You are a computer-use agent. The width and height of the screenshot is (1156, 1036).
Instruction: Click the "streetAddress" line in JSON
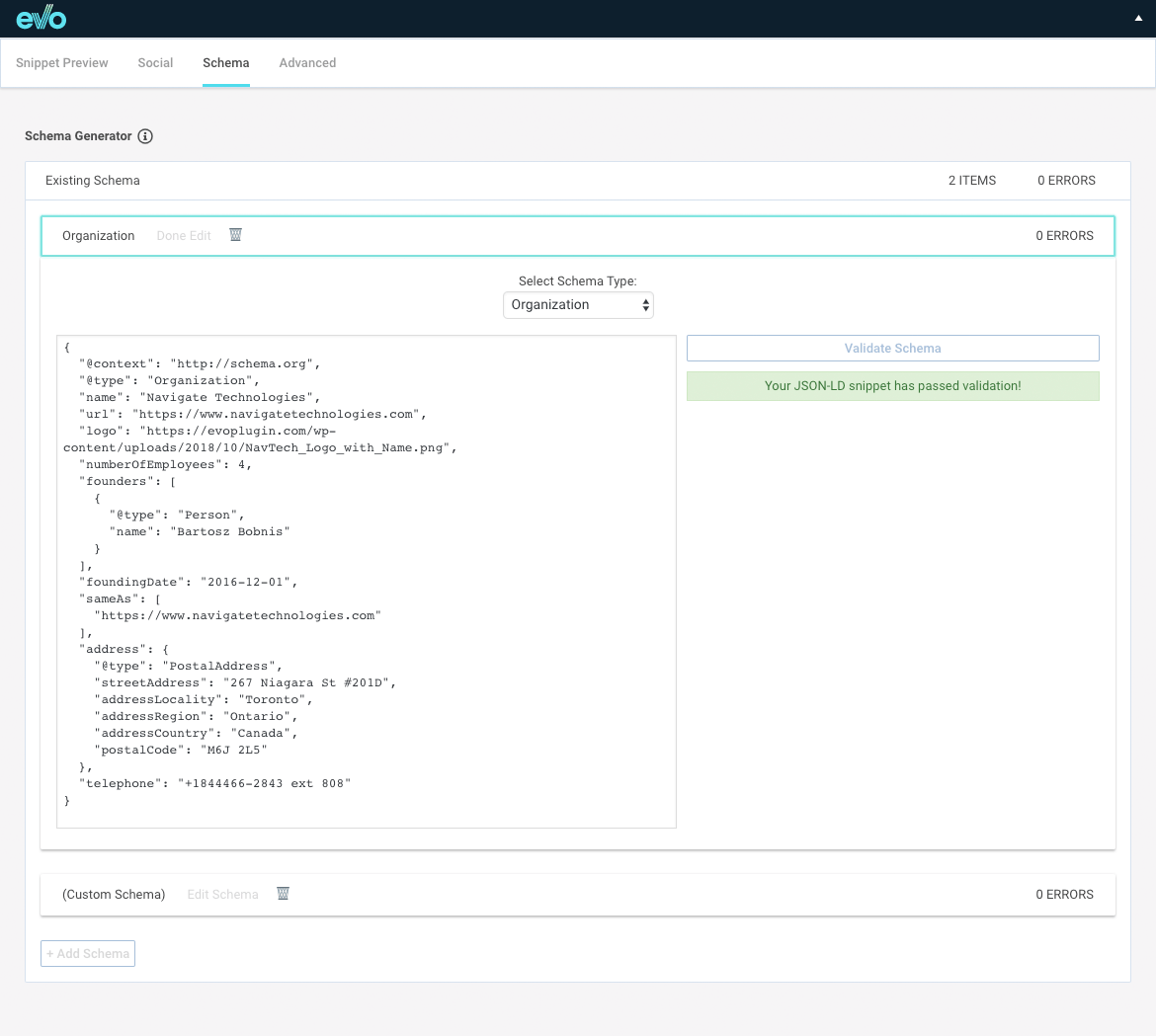point(245,683)
